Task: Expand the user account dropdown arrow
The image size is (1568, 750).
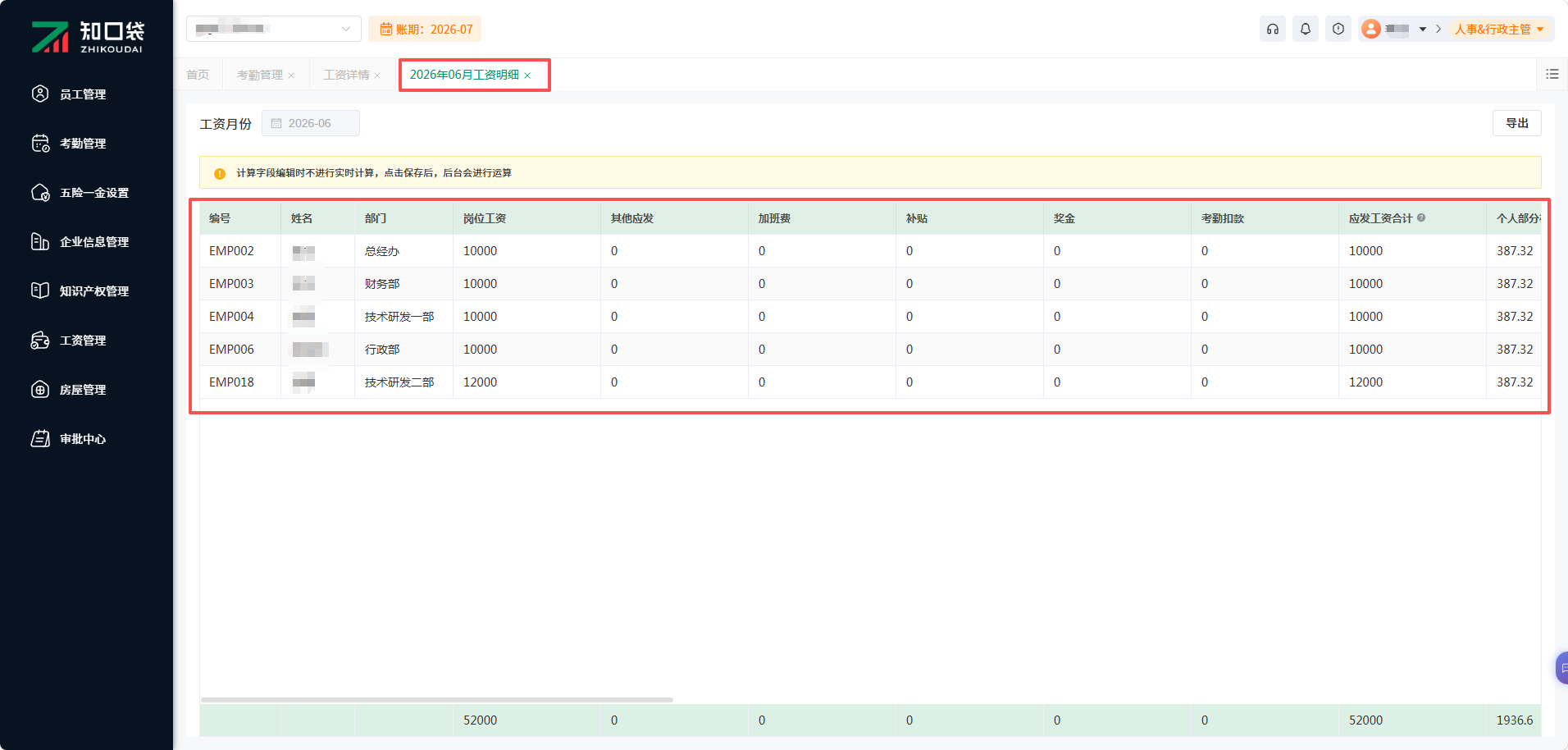Action: coord(1423,30)
